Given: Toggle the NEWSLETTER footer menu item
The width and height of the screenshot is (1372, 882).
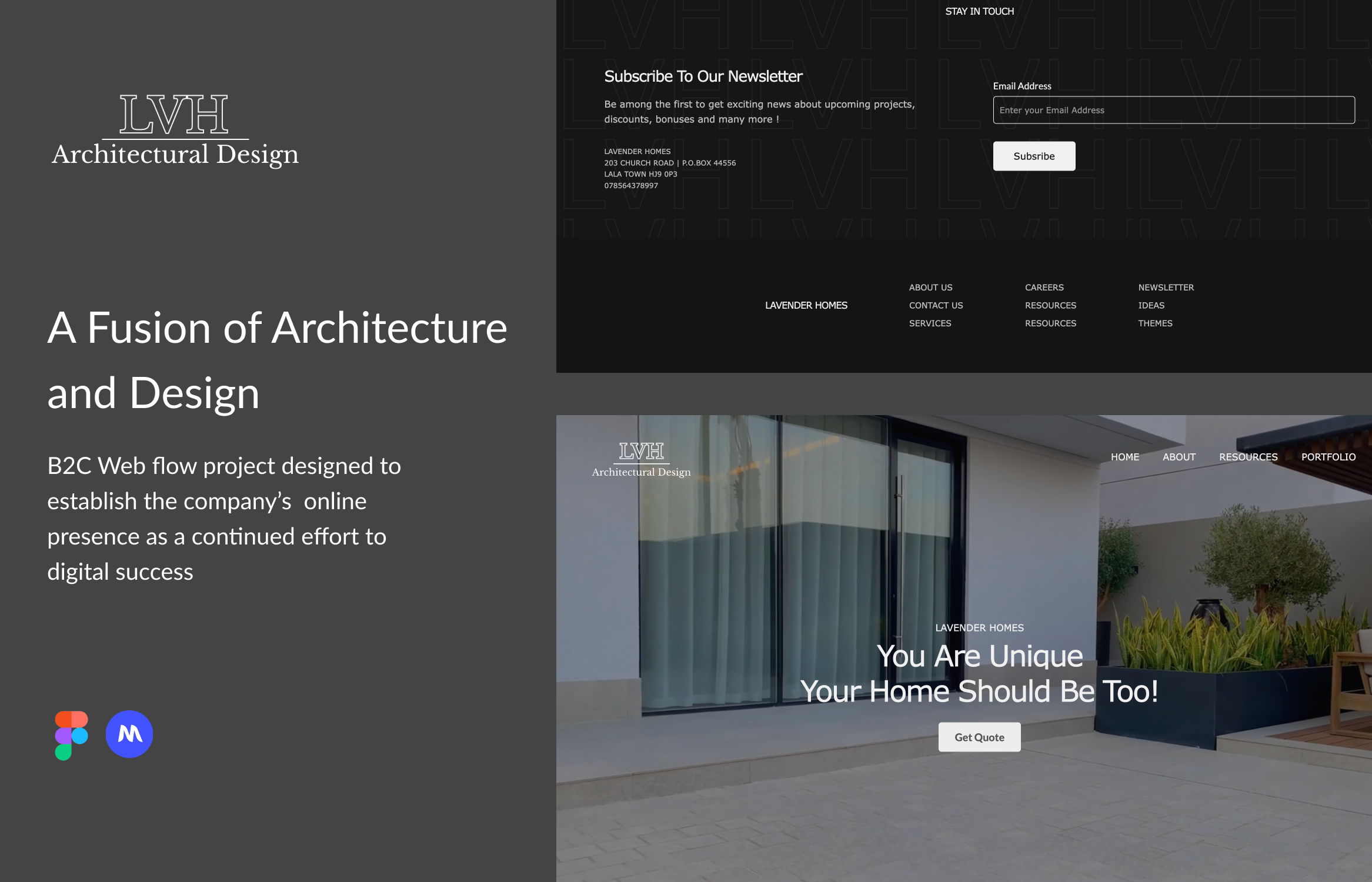Looking at the screenshot, I should [x=1166, y=288].
